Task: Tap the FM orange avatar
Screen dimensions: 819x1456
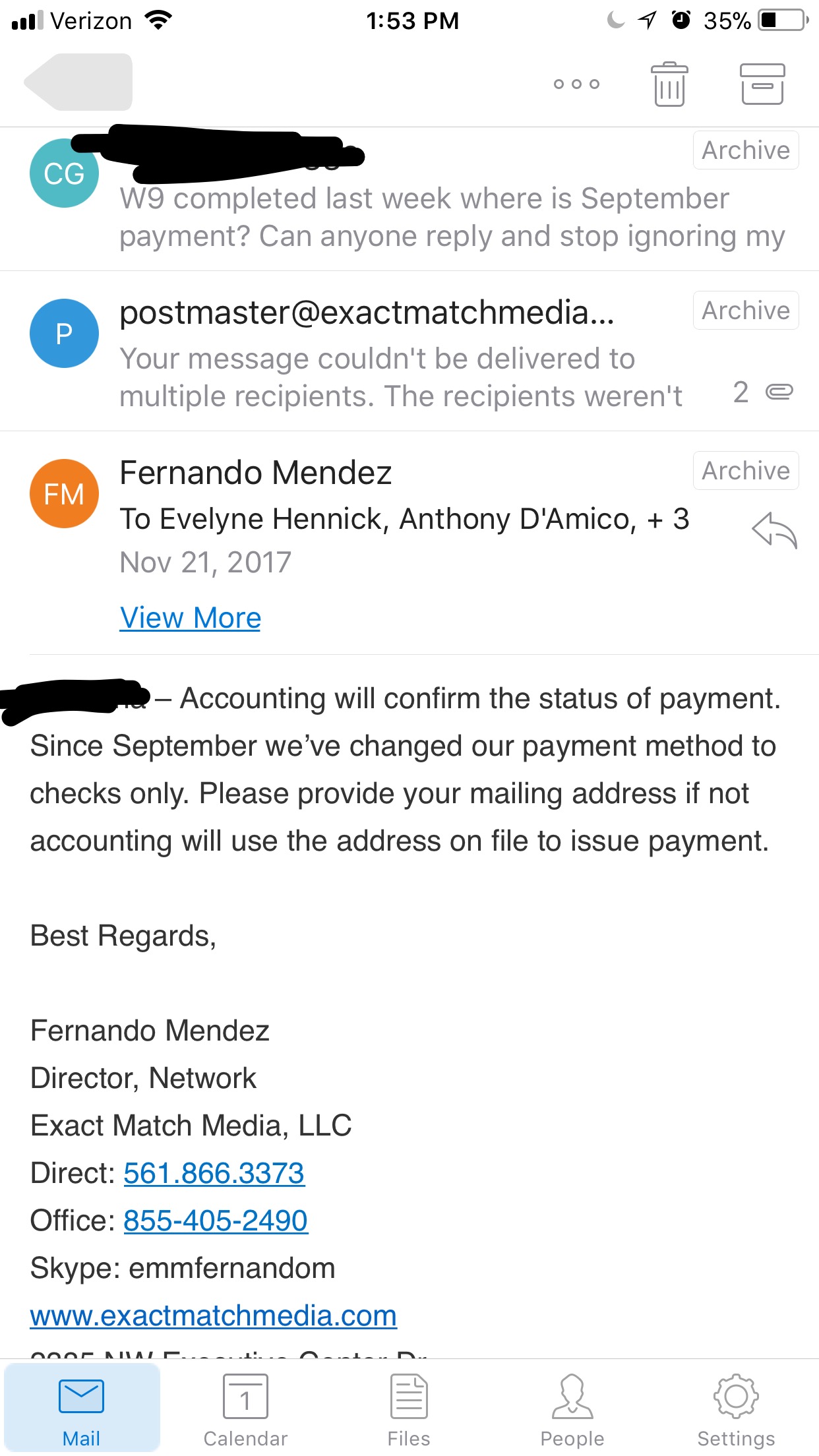Action: click(64, 493)
